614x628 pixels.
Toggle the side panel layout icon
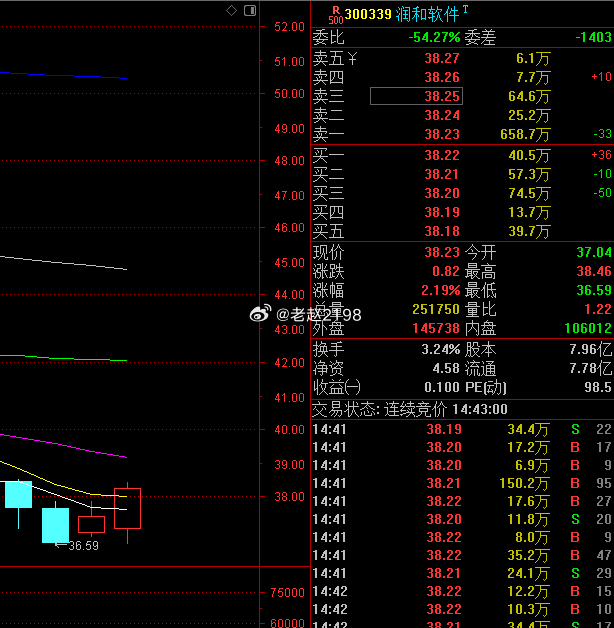250,10
